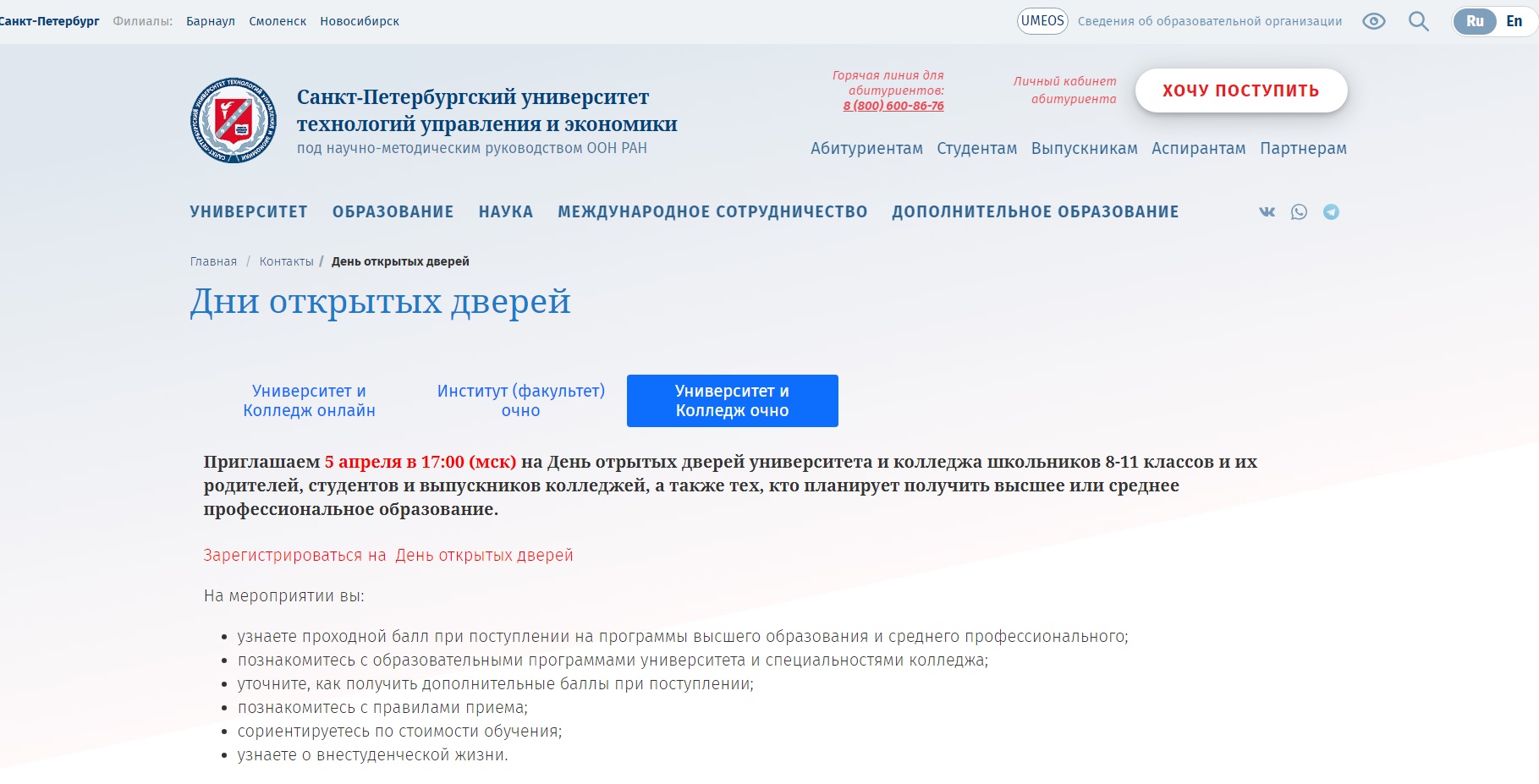This screenshot has height=784, width=1539.
Task: Open the UMEOS badge link
Action: (x=1042, y=21)
